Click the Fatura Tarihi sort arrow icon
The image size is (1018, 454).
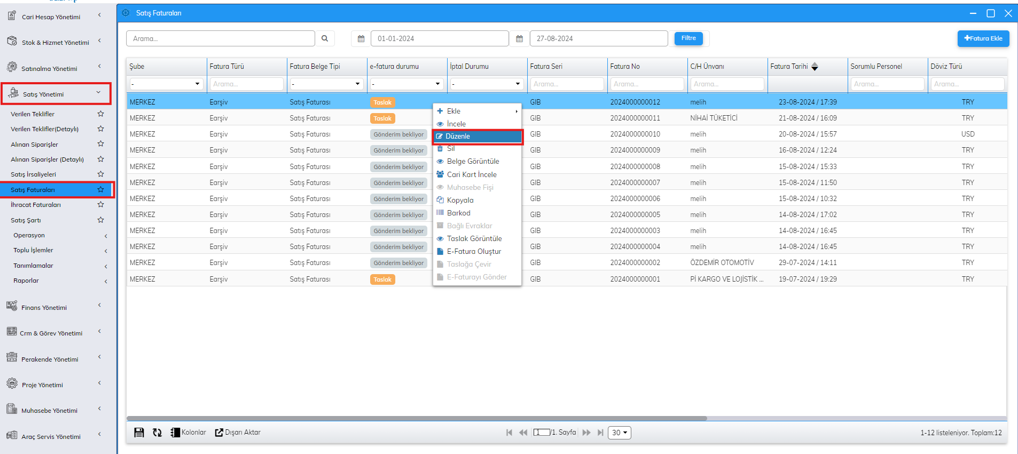pos(815,67)
